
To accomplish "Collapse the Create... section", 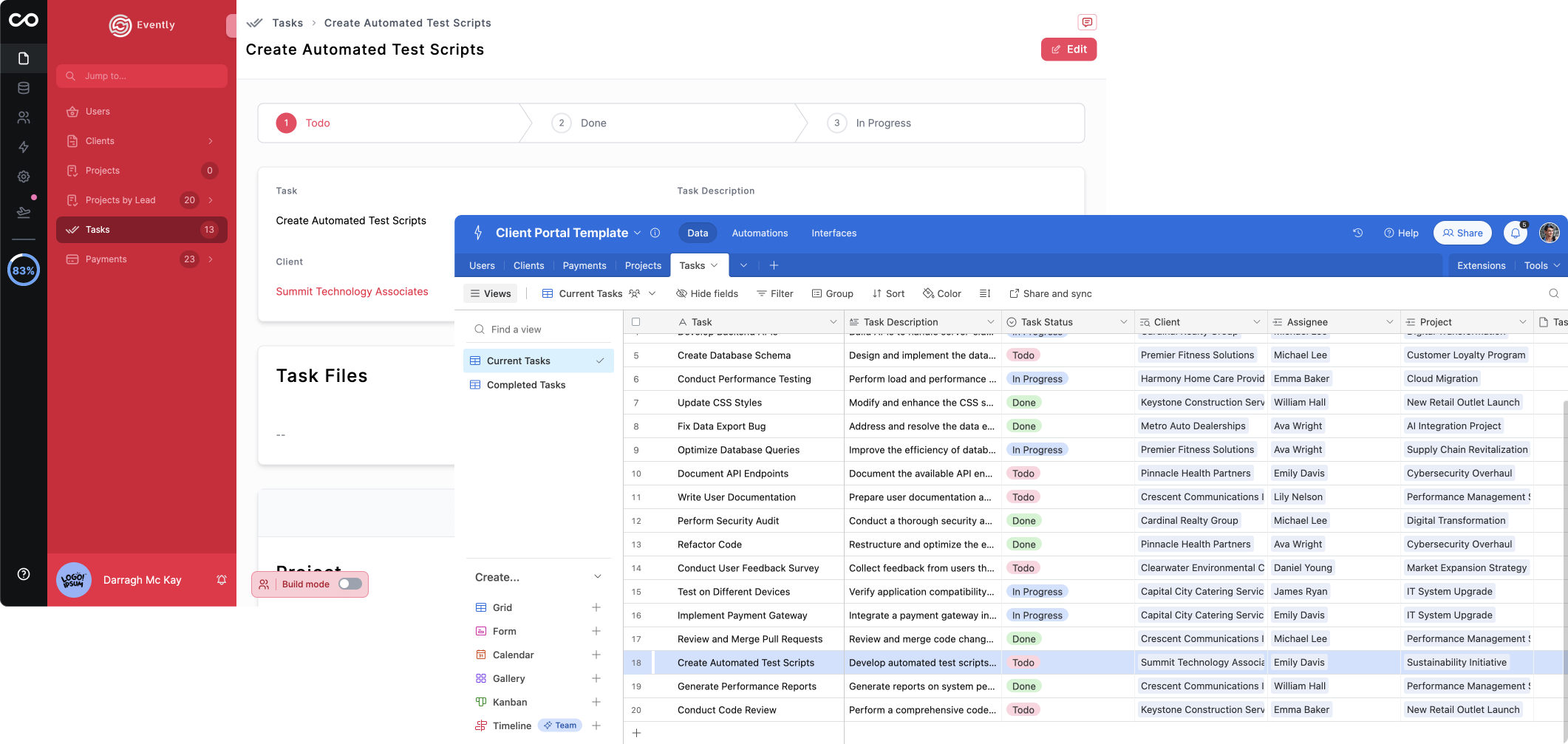I will pos(597,577).
